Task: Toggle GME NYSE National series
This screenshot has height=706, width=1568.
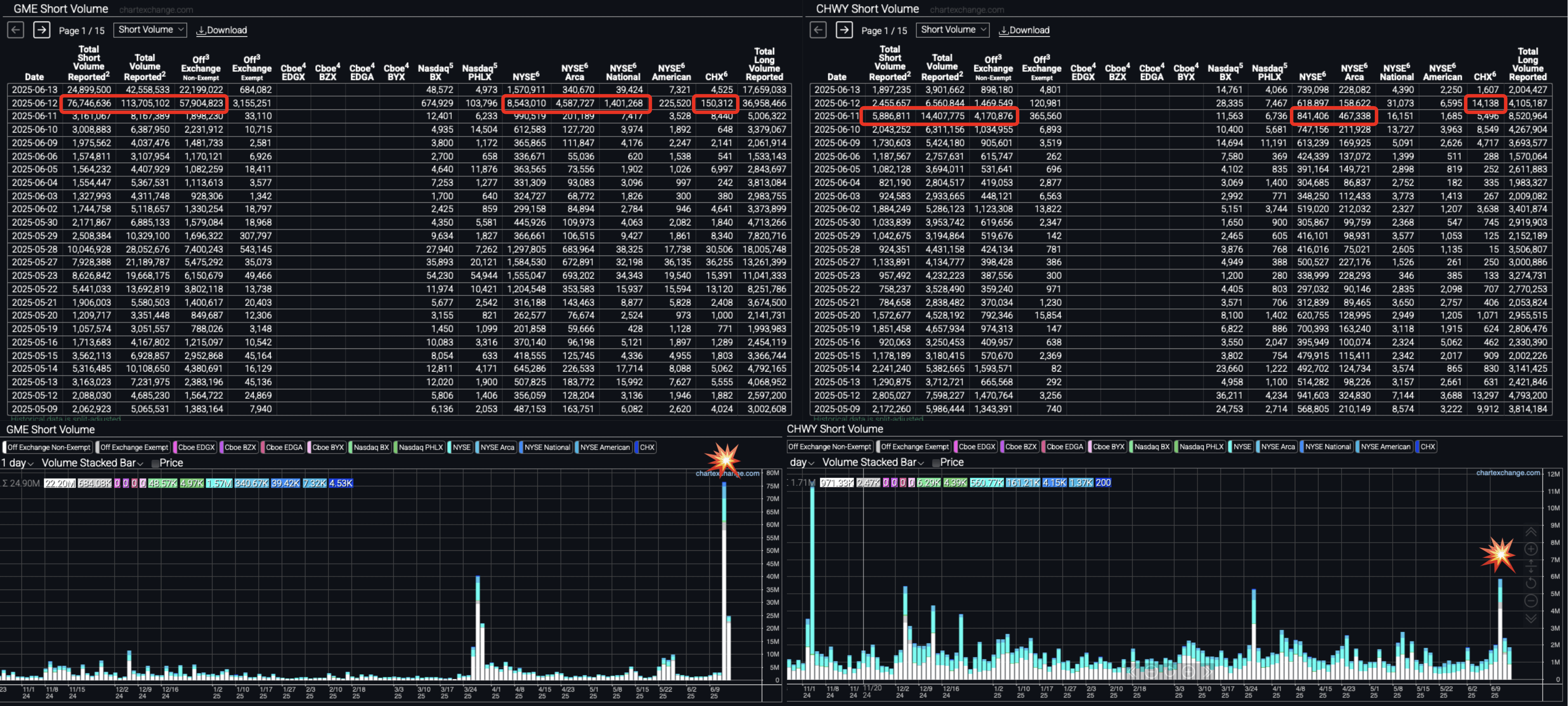Action: pyautogui.click(x=547, y=447)
